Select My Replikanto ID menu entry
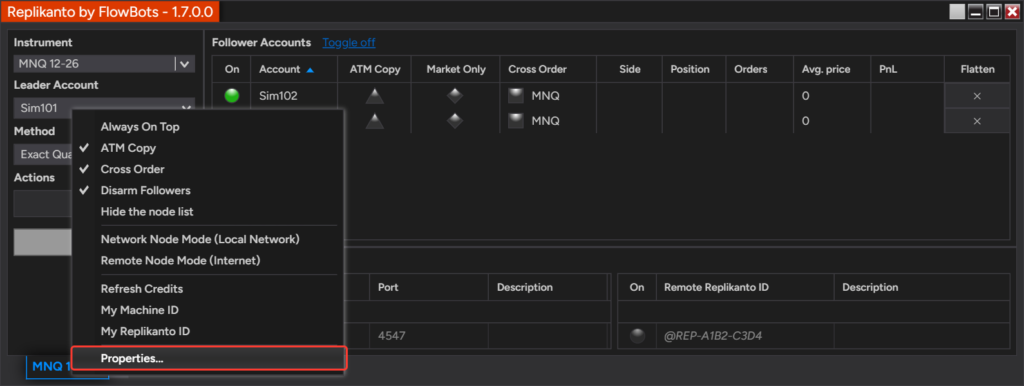The image size is (1024, 386). (208, 331)
